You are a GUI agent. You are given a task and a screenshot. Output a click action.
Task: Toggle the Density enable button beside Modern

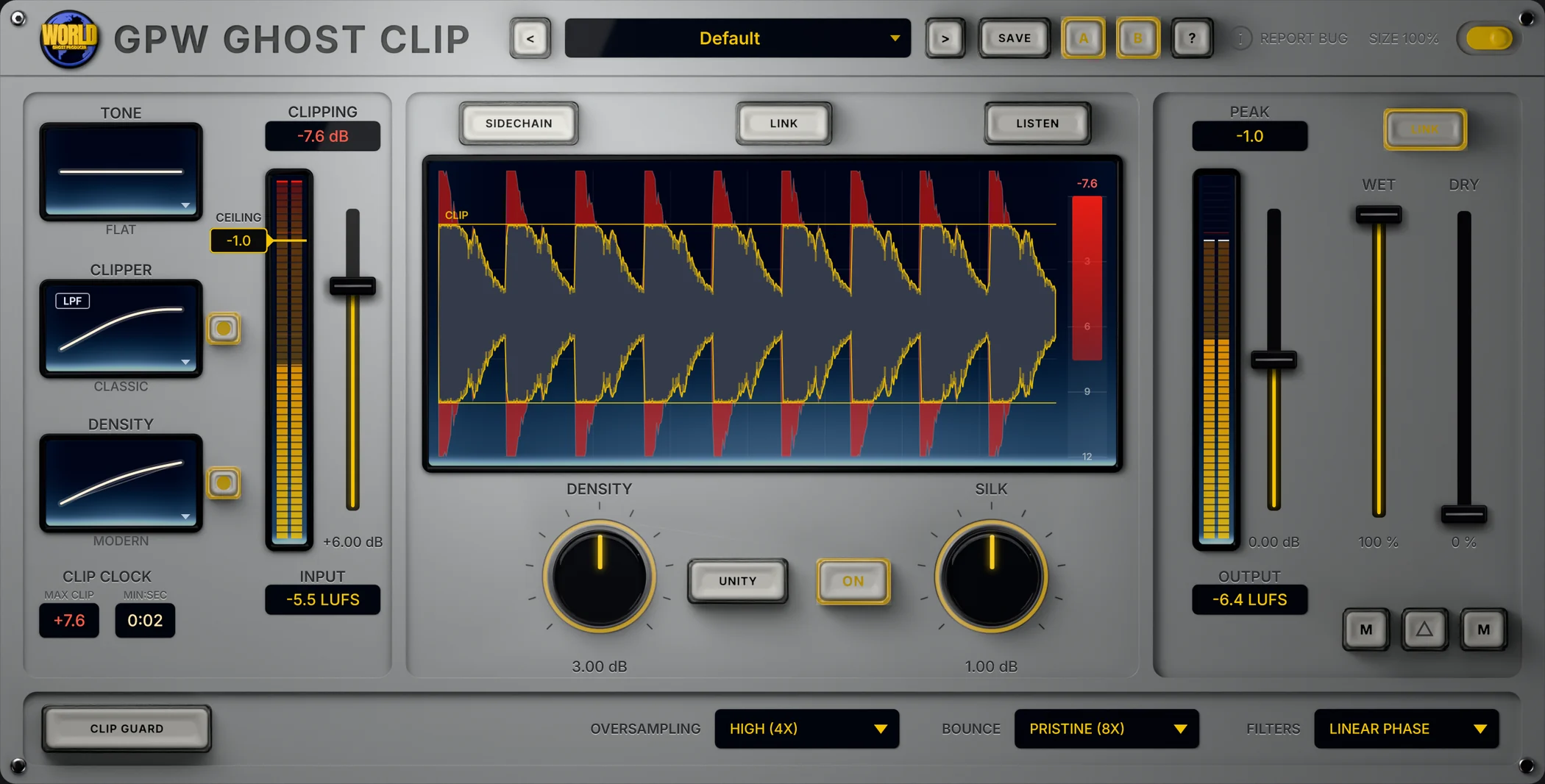click(x=224, y=483)
